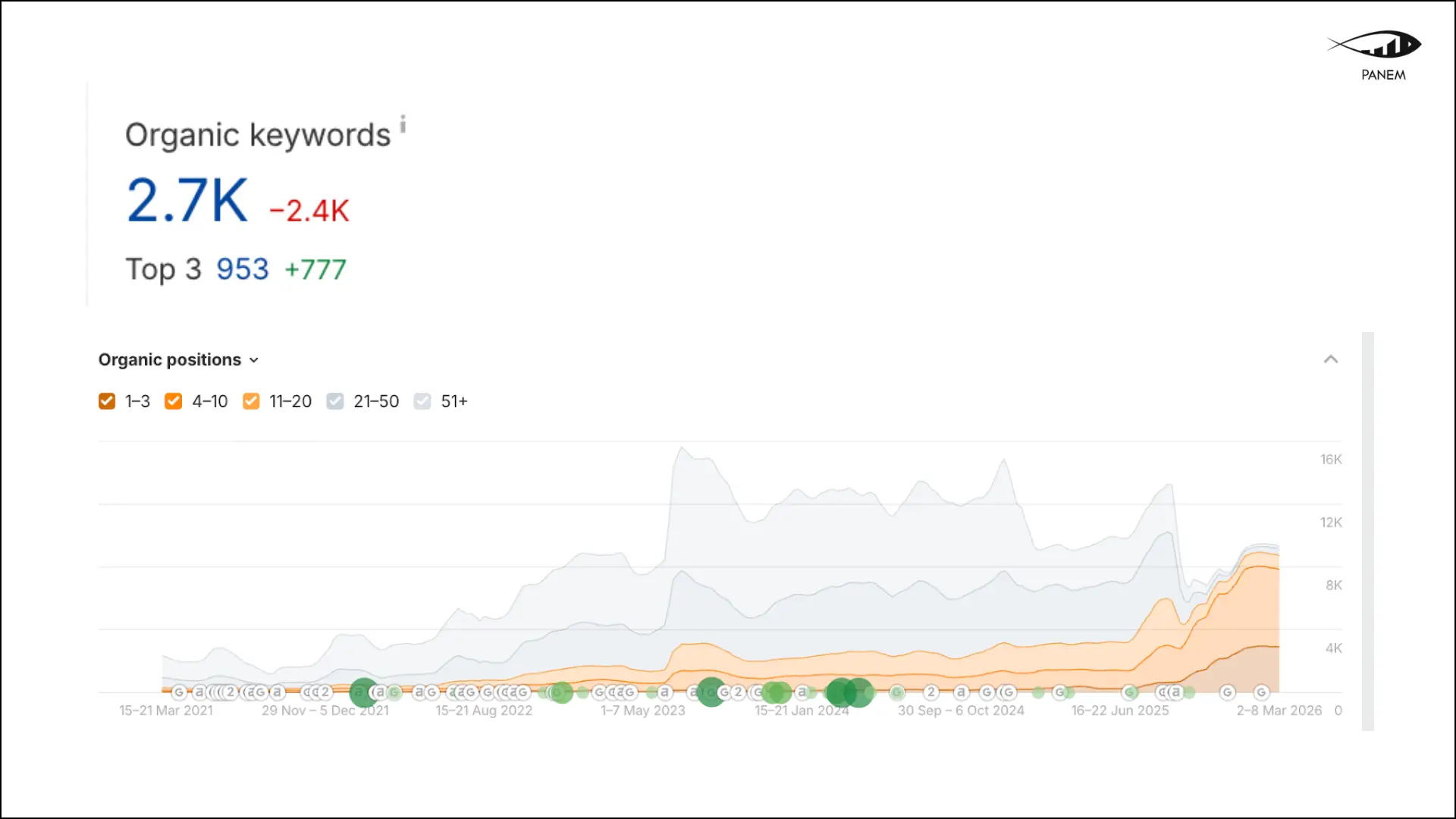Click the large green bubble above the Dec 2021 label

[x=364, y=692]
